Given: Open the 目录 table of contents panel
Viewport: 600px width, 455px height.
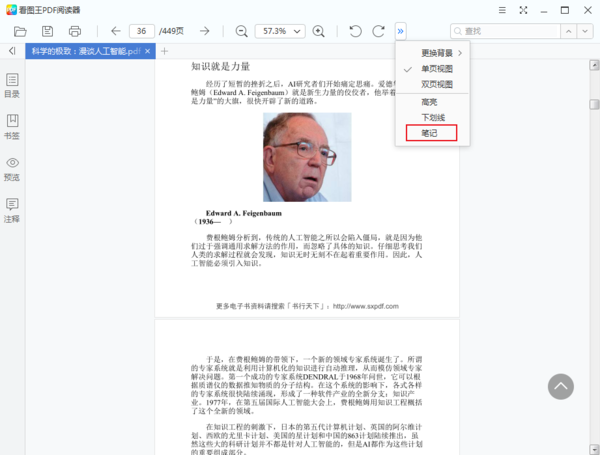Looking at the screenshot, I should pyautogui.click(x=12, y=85).
